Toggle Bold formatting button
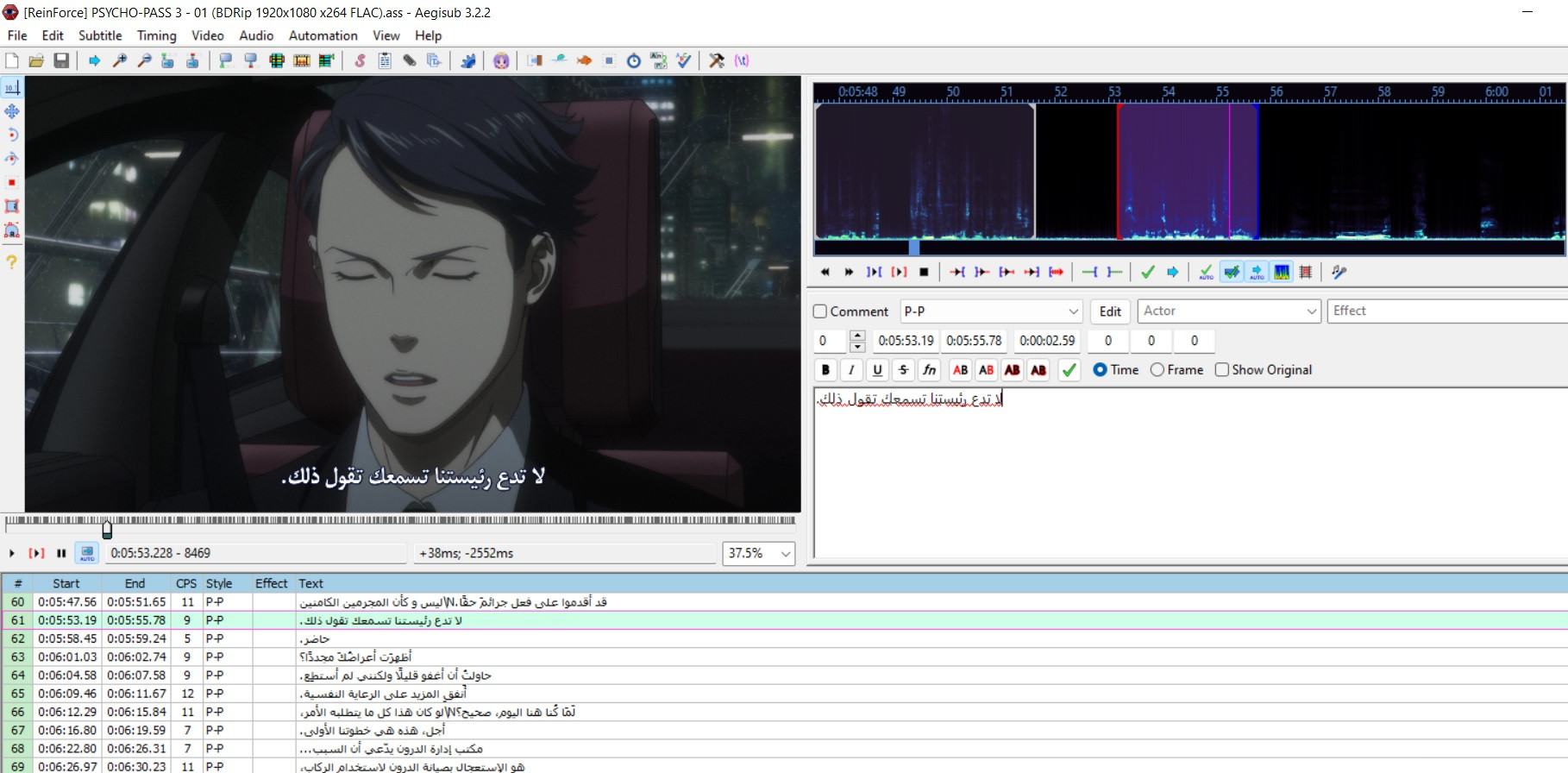The image size is (1568, 773). [825, 370]
